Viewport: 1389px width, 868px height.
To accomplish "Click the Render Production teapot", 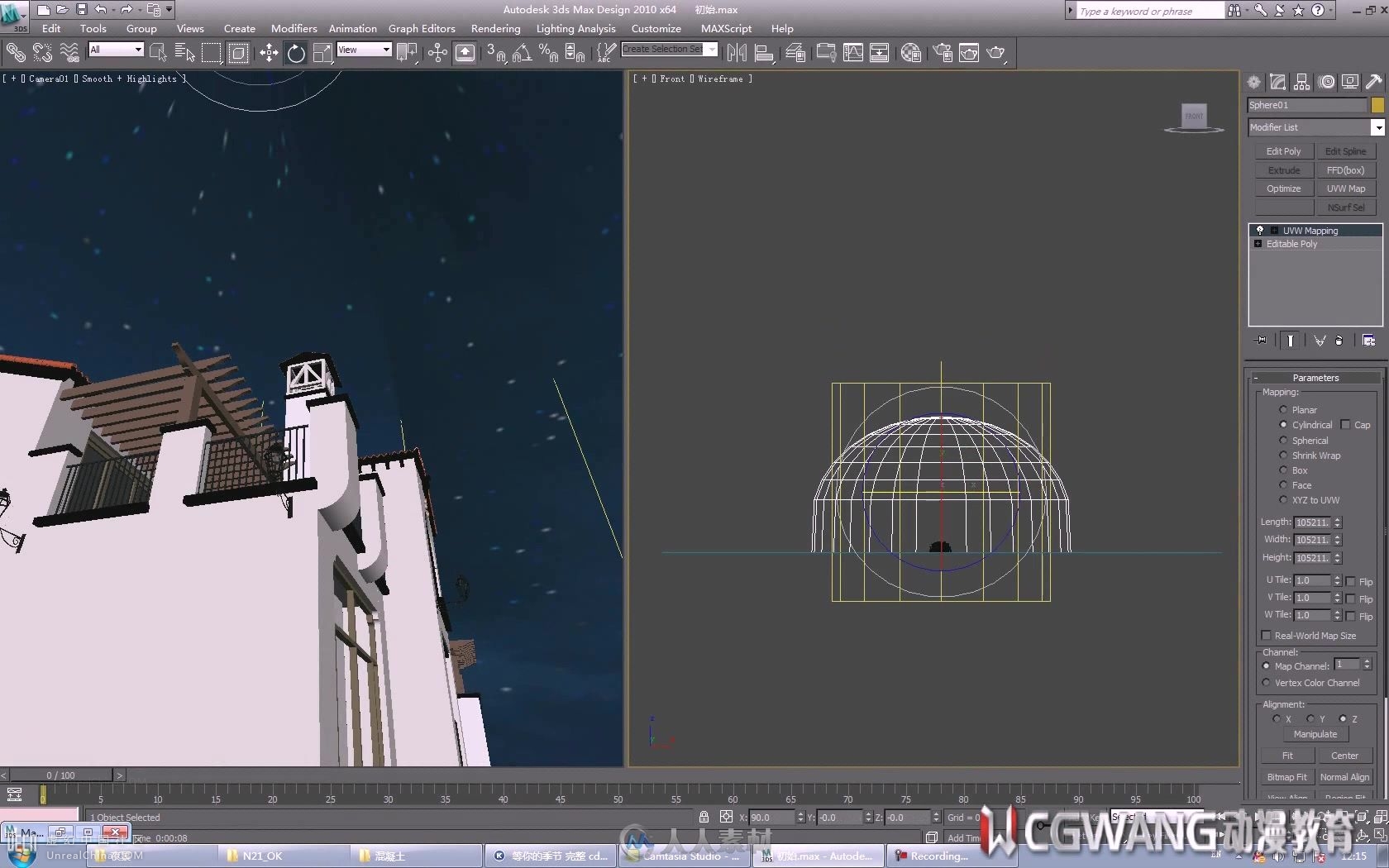I will coord(996,53).
